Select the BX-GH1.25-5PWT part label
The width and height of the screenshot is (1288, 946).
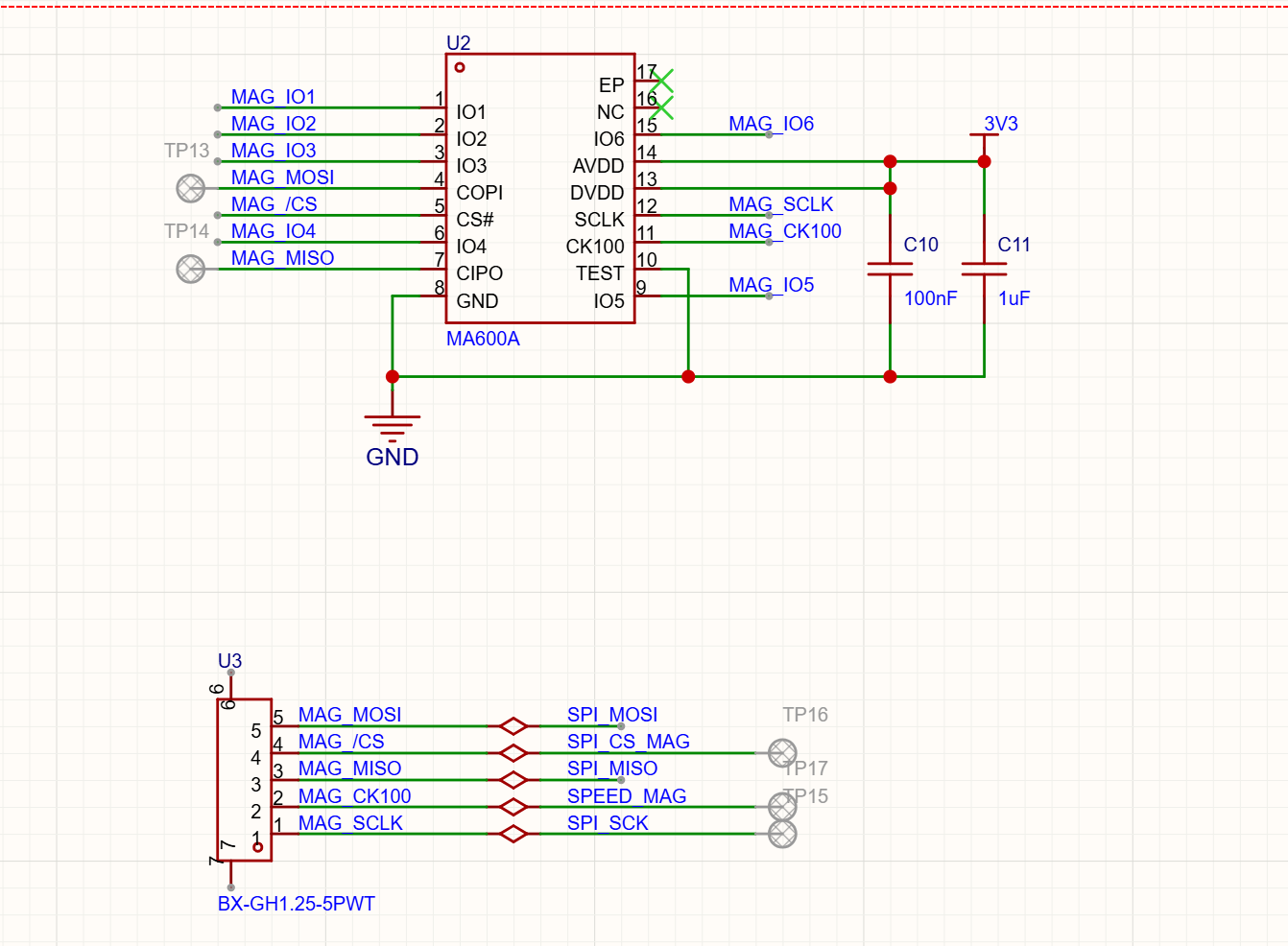(296, 904)
